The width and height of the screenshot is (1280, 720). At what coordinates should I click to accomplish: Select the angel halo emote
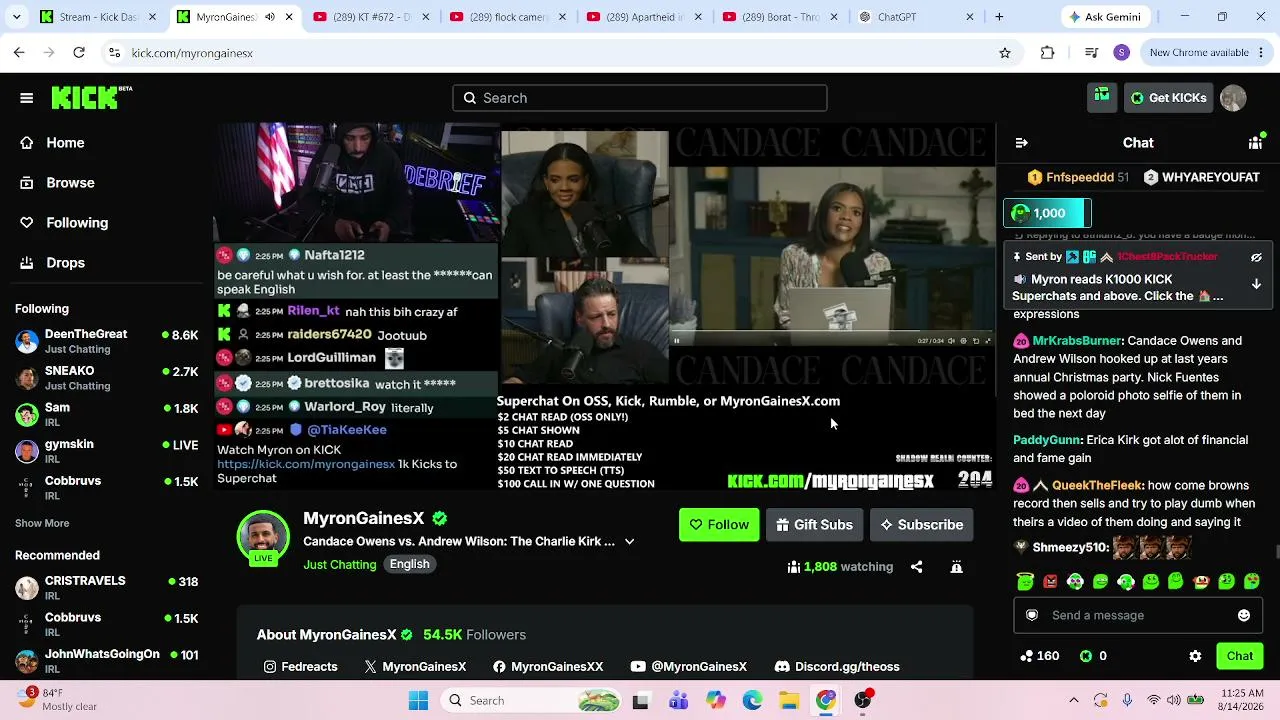click(x=1025, y=581)
